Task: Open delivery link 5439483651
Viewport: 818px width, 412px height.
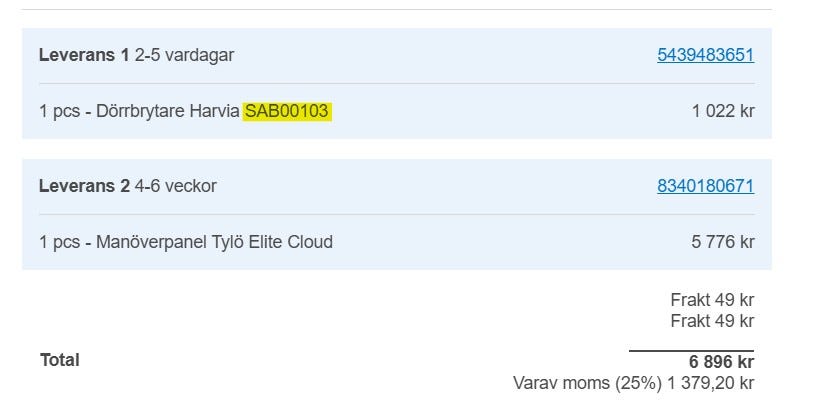Action: pos(705,55)
